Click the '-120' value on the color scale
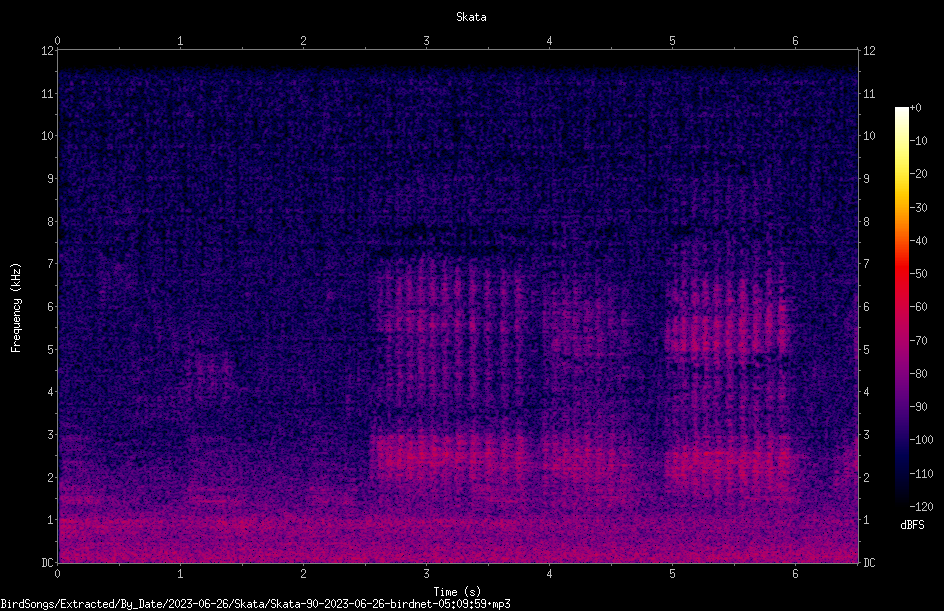The width and height of the screenshot is (944, 611). point(922,507)
